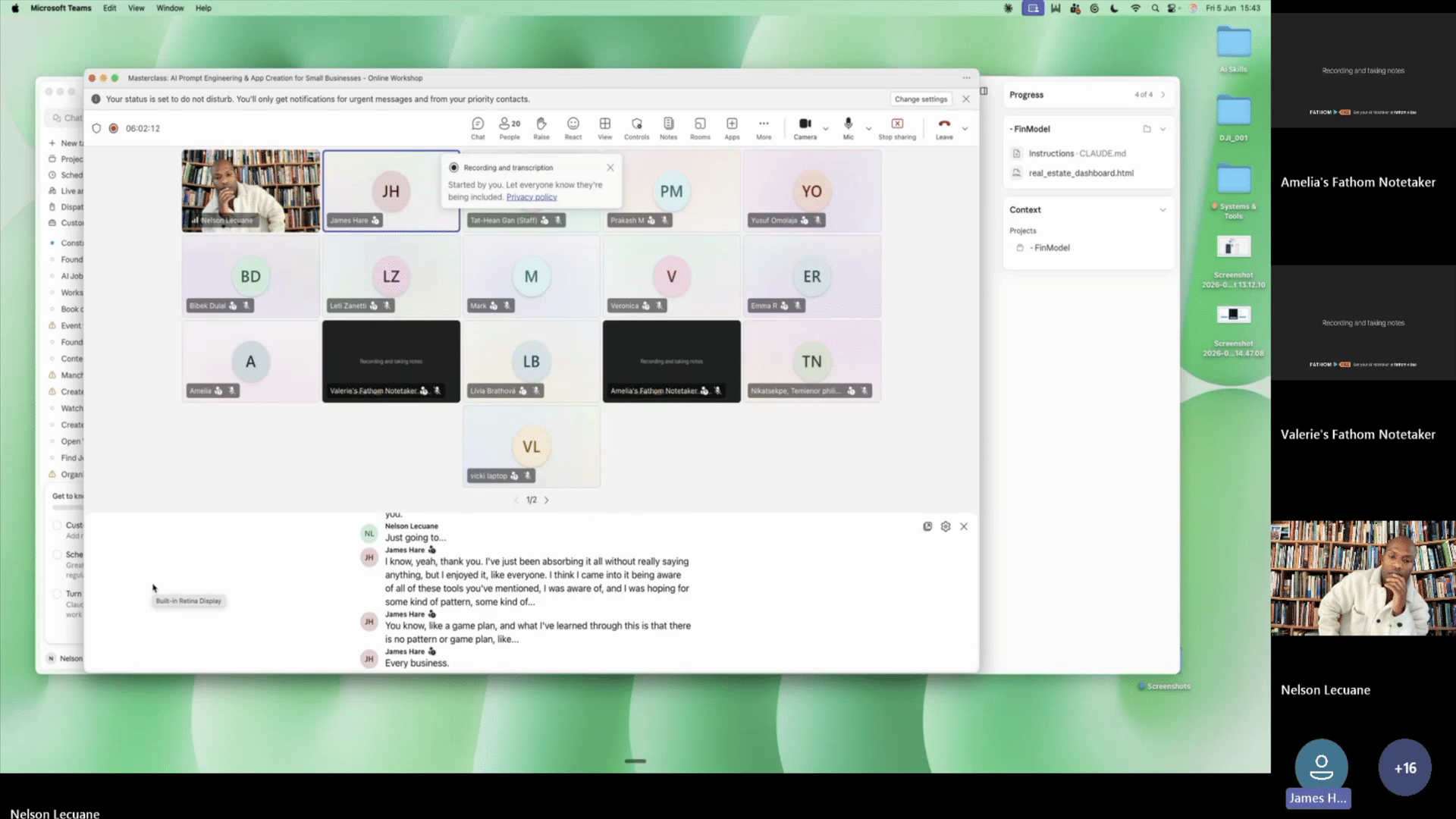The height and width of the screenshot is (819, 1456).
Task: Open transcript settings gear
Action: 946,526
